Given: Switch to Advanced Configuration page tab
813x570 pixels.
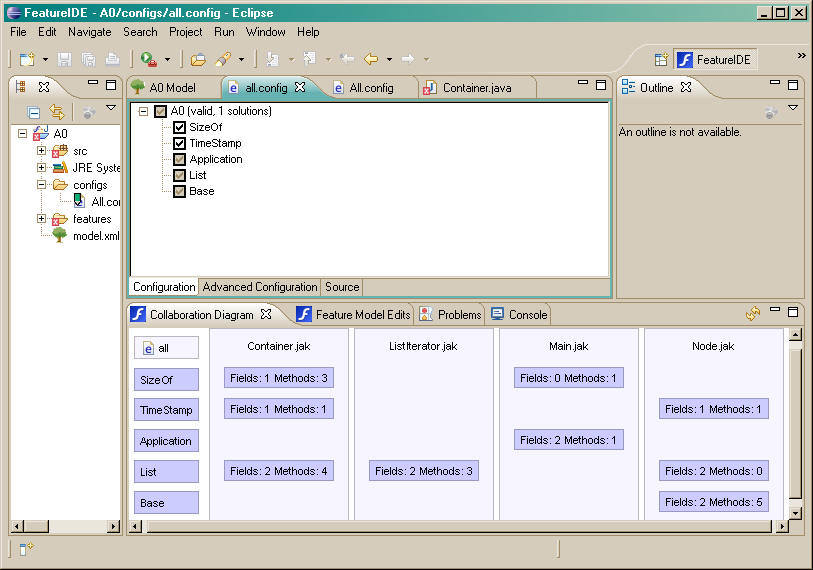Looking at the screenshot, I should (x=260, y=287).
